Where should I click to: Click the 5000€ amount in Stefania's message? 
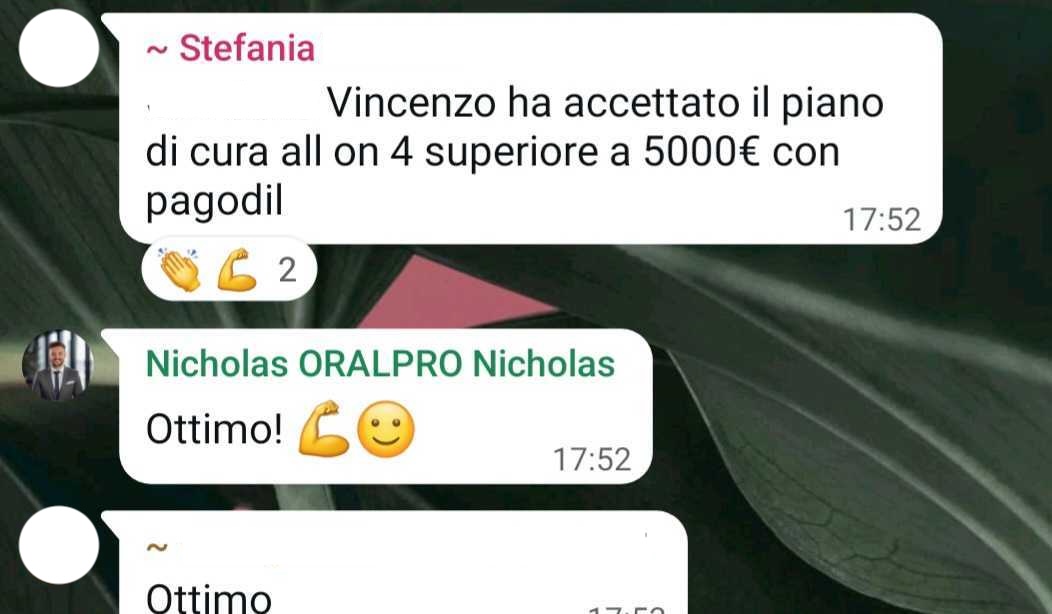tap(702, 152)
